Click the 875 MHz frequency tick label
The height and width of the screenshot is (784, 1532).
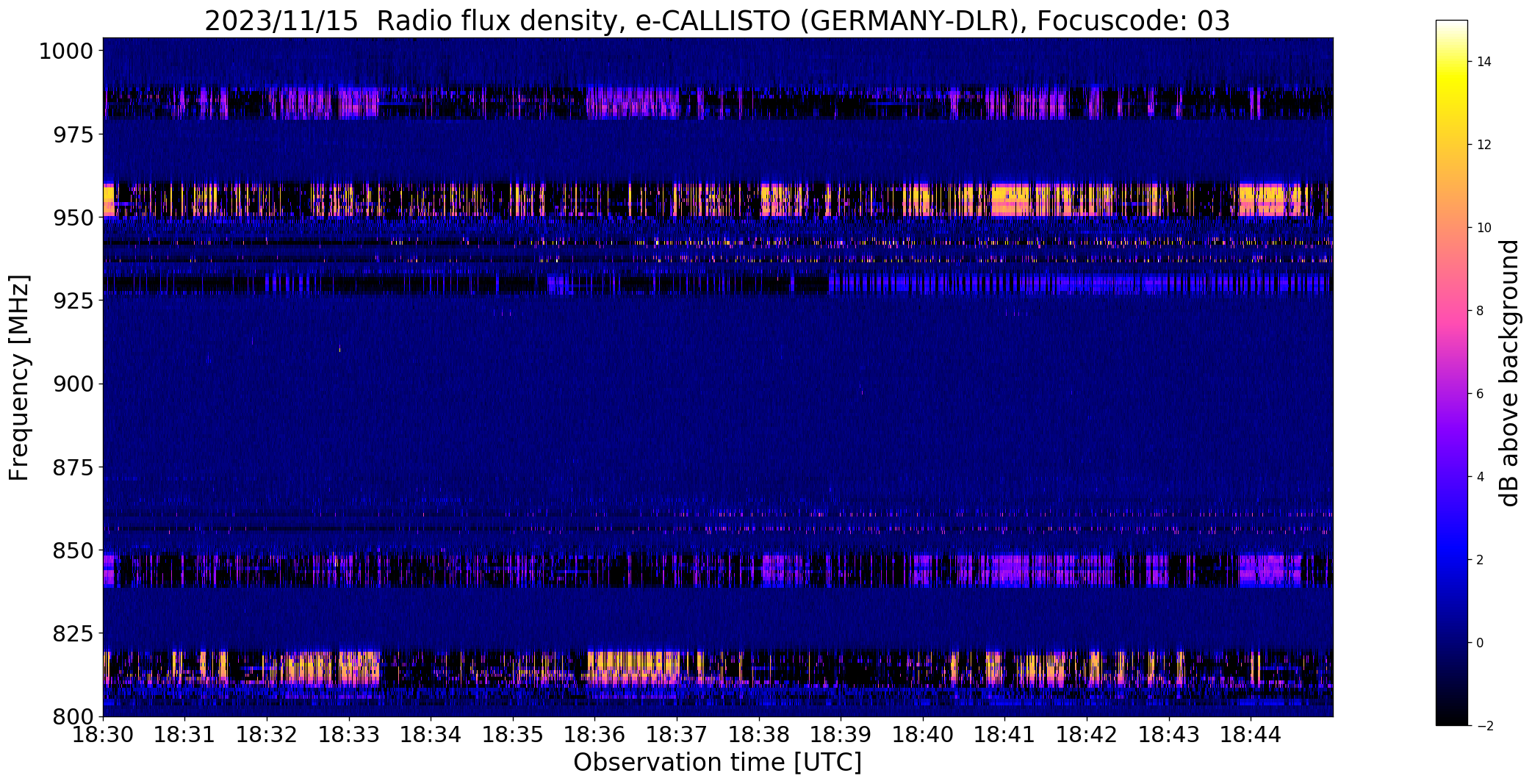[73, 467]
